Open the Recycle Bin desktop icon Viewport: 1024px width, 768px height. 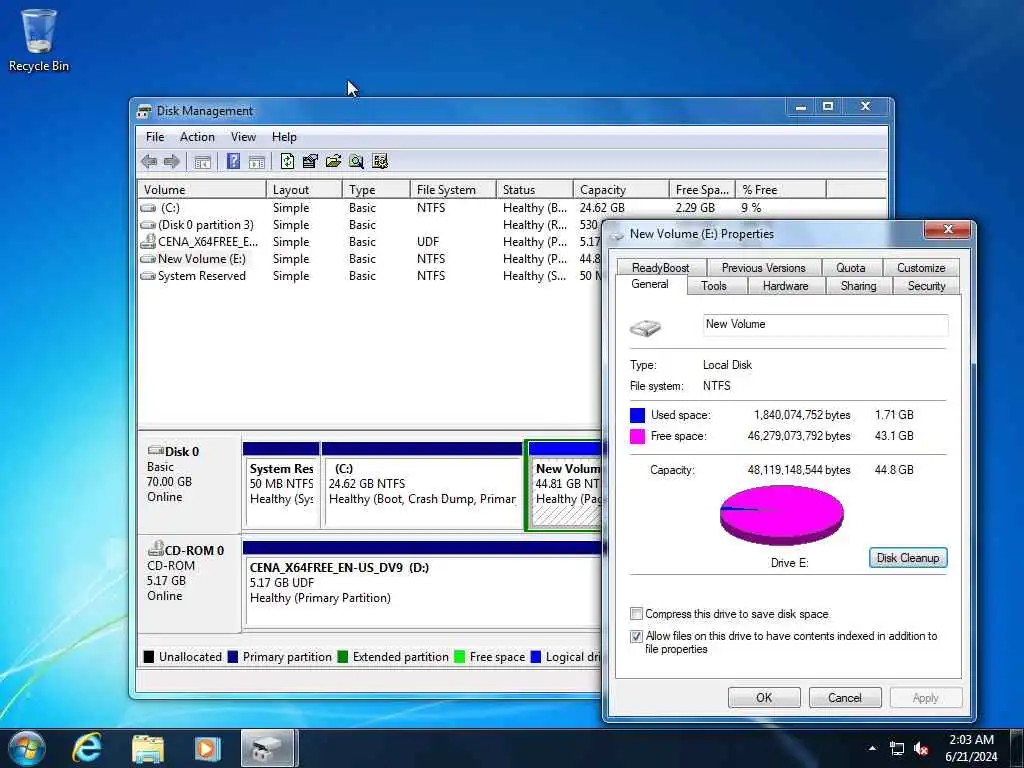pyautogui.click(x=39, y=40)
